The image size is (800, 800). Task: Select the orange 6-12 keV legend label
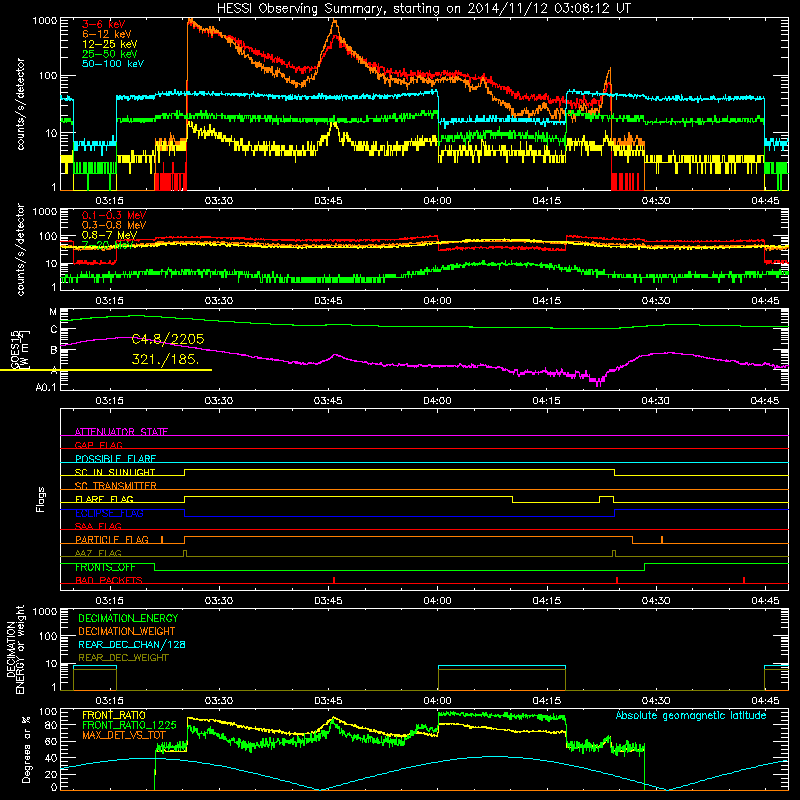[107, 34]
